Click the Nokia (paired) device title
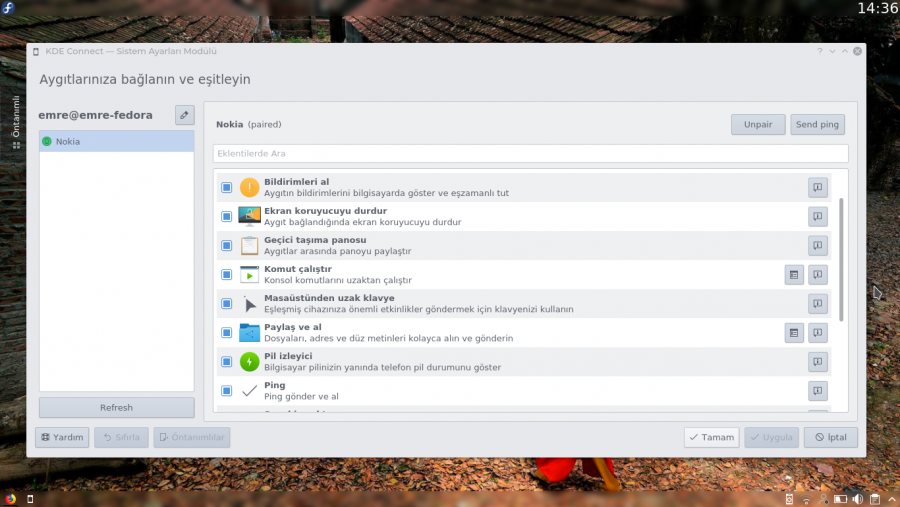Image resolution: width=900 pixels, height=507 pixels. click(x=249, y=124)
